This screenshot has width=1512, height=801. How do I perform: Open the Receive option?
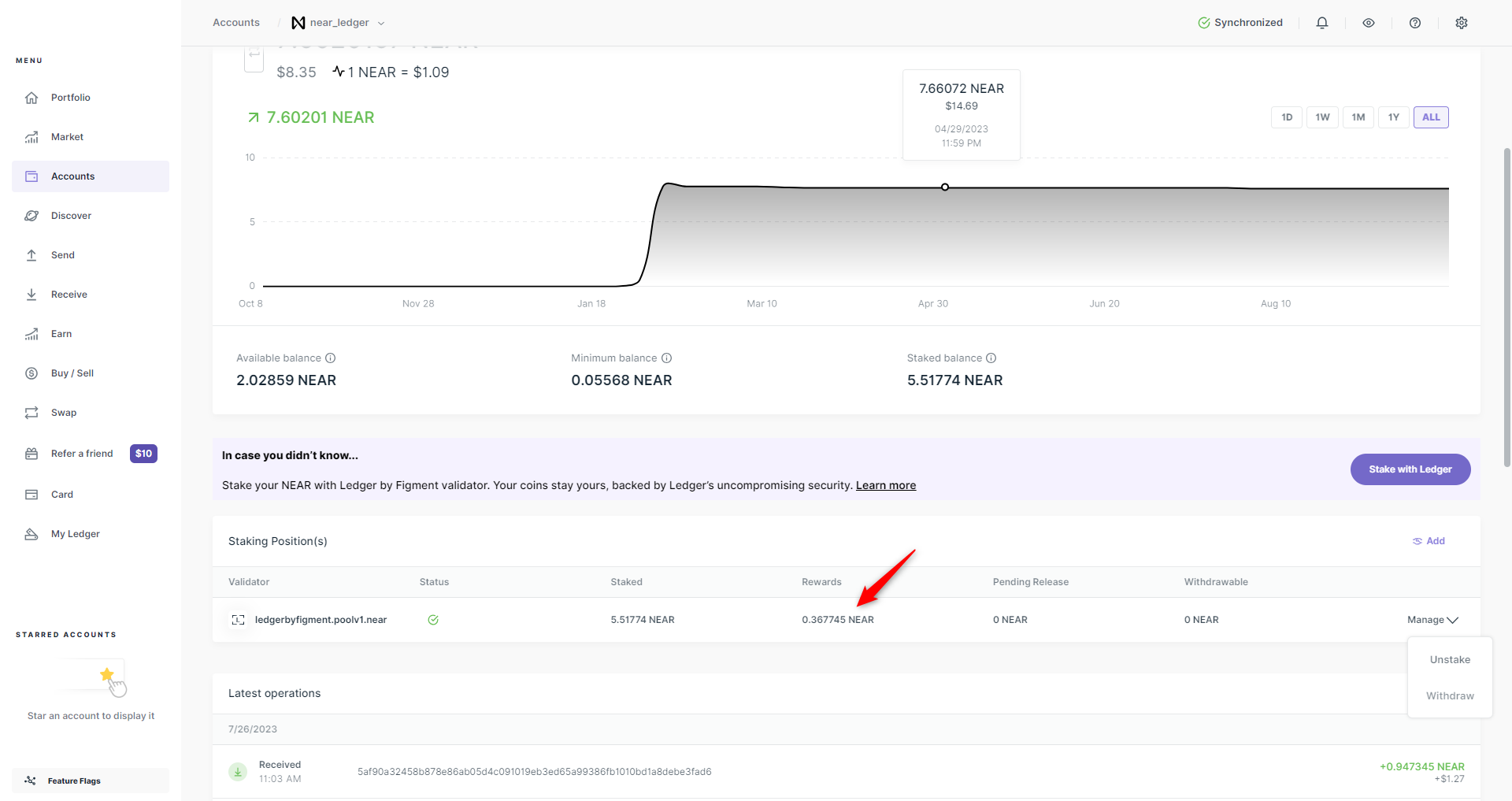(91, 295)
